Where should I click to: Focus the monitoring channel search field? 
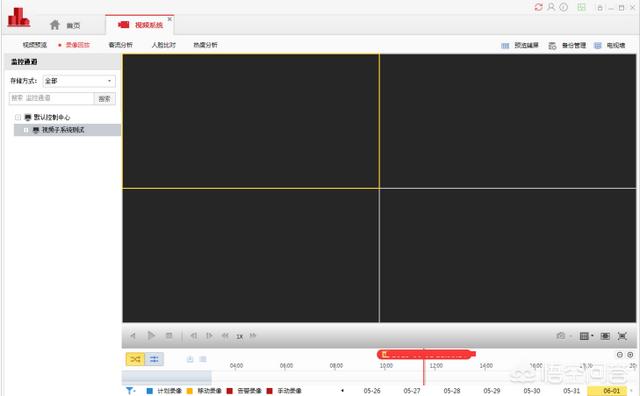[51, 98]
